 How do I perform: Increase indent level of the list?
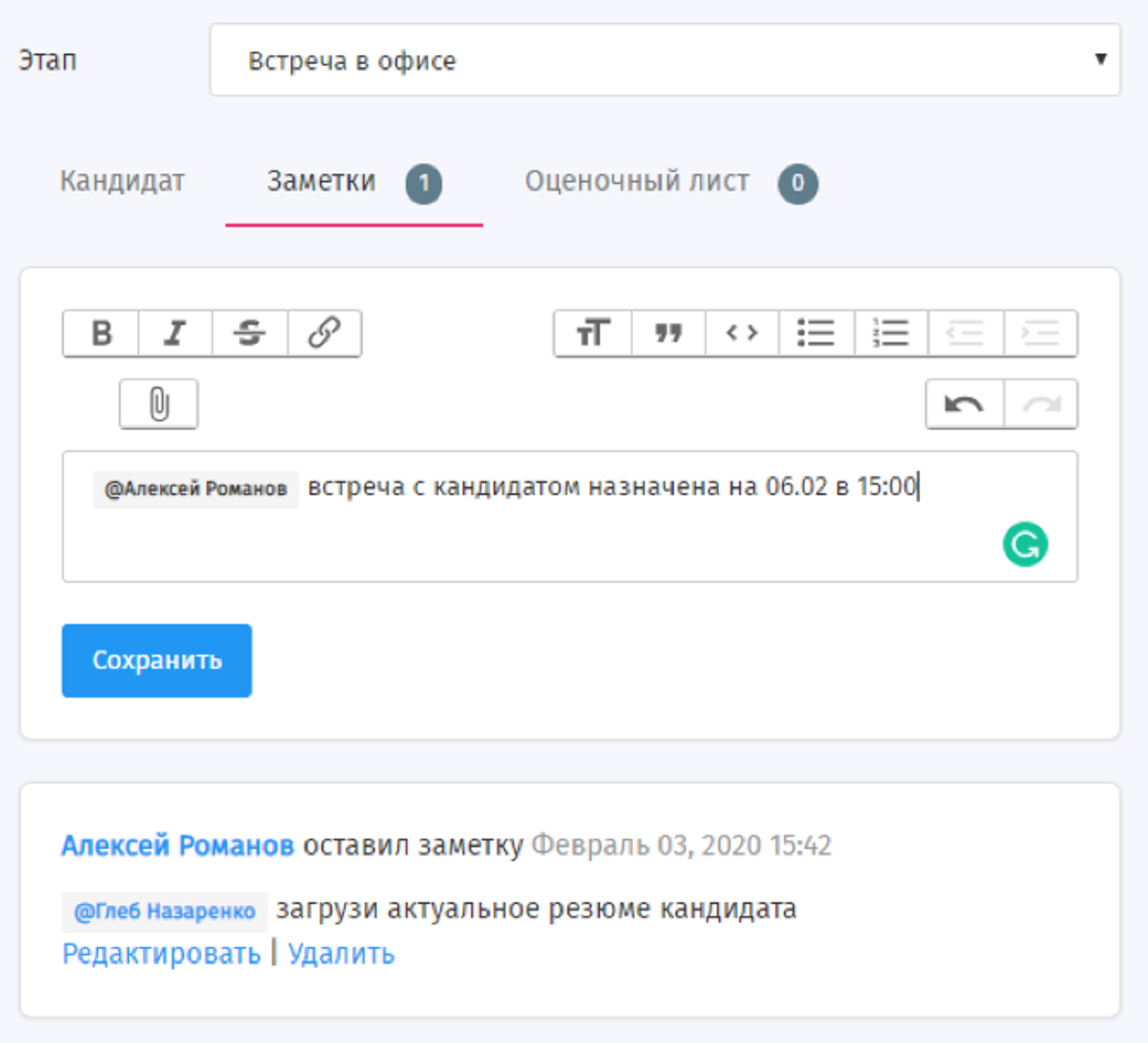(x=1040, y=333)
